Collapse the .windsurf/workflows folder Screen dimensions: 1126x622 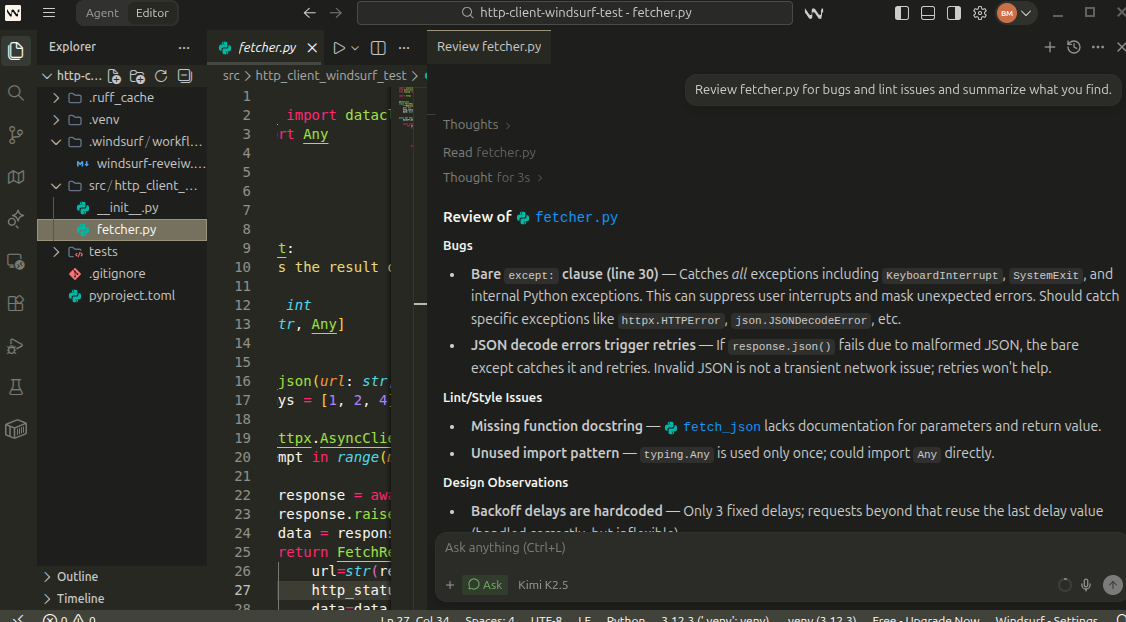tap(122, 141)
